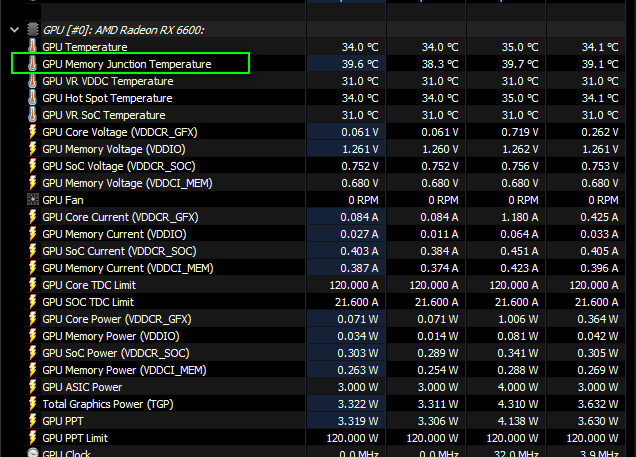This screenshot has height=457, width=636.
Task: Select the GPU PPT Limit label
Action: pyautogui.click(x=75, y=439)
